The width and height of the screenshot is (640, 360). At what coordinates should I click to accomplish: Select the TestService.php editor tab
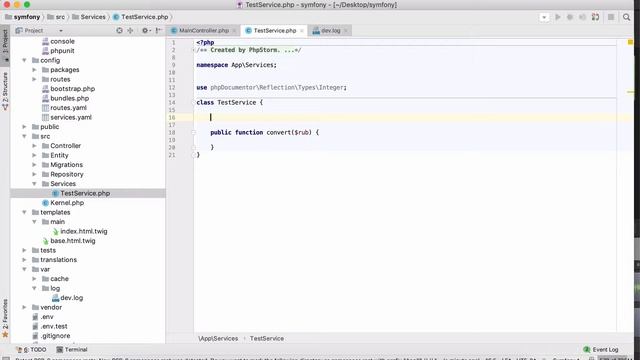pos(275,31)
